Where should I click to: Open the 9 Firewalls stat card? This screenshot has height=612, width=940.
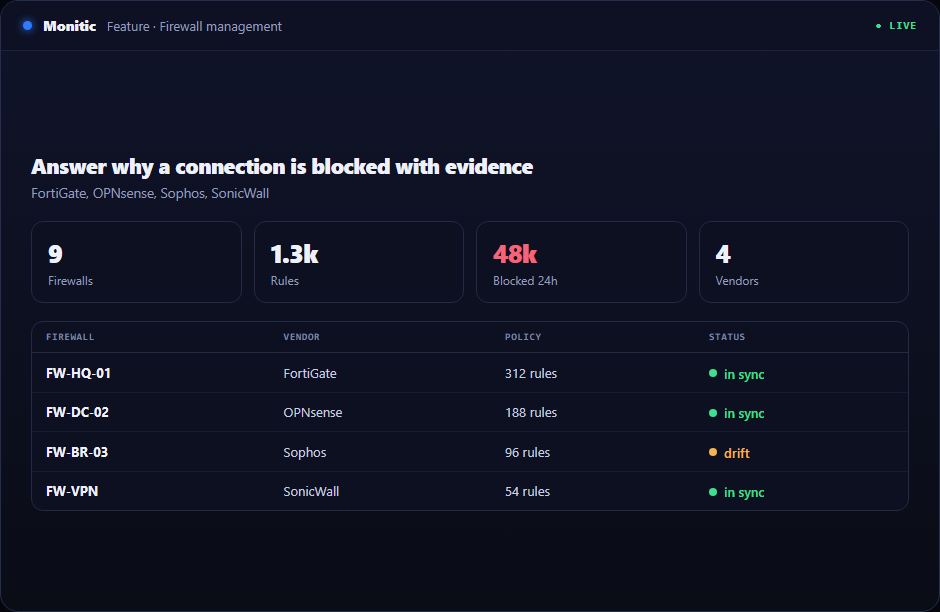(x=136, y=262)
